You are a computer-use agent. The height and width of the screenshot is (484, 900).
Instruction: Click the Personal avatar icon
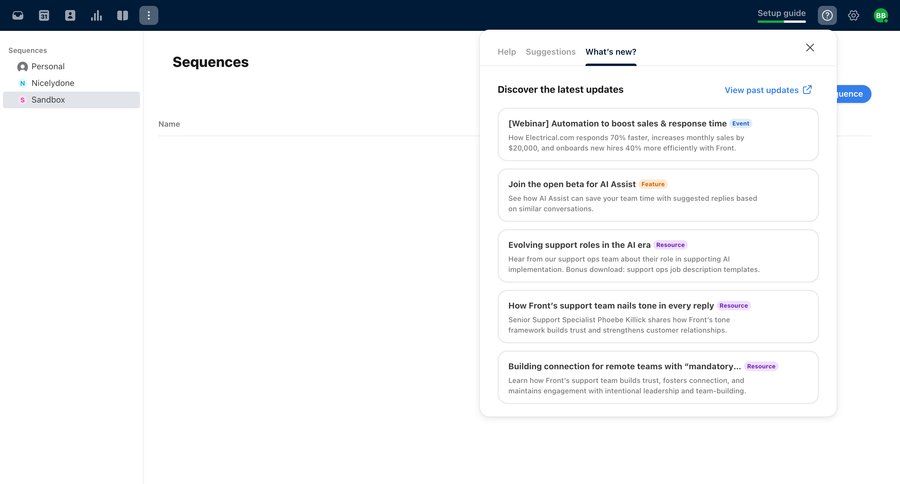(x=22, y=67)
